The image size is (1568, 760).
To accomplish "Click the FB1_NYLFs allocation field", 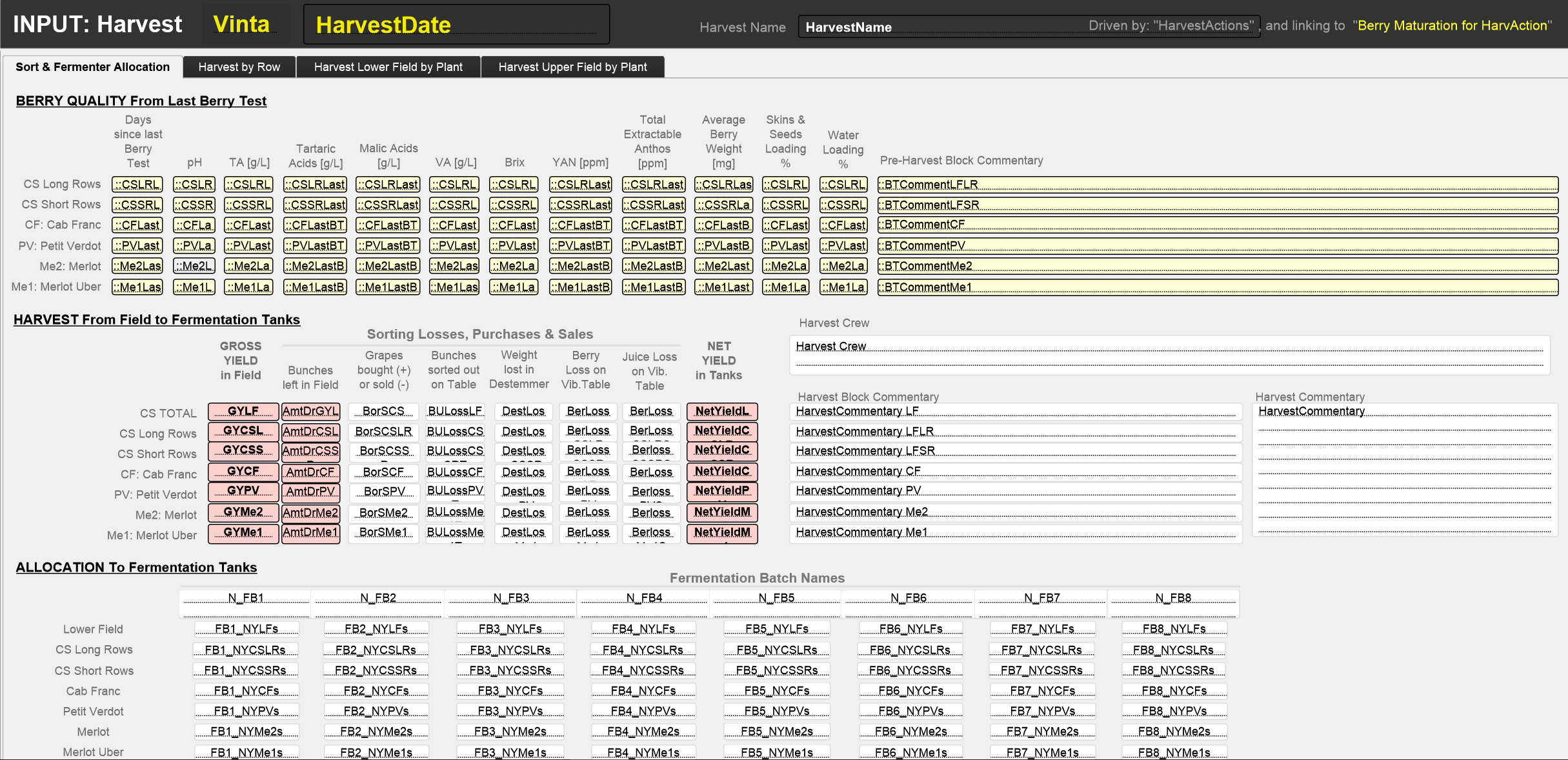I will (246, 629).
